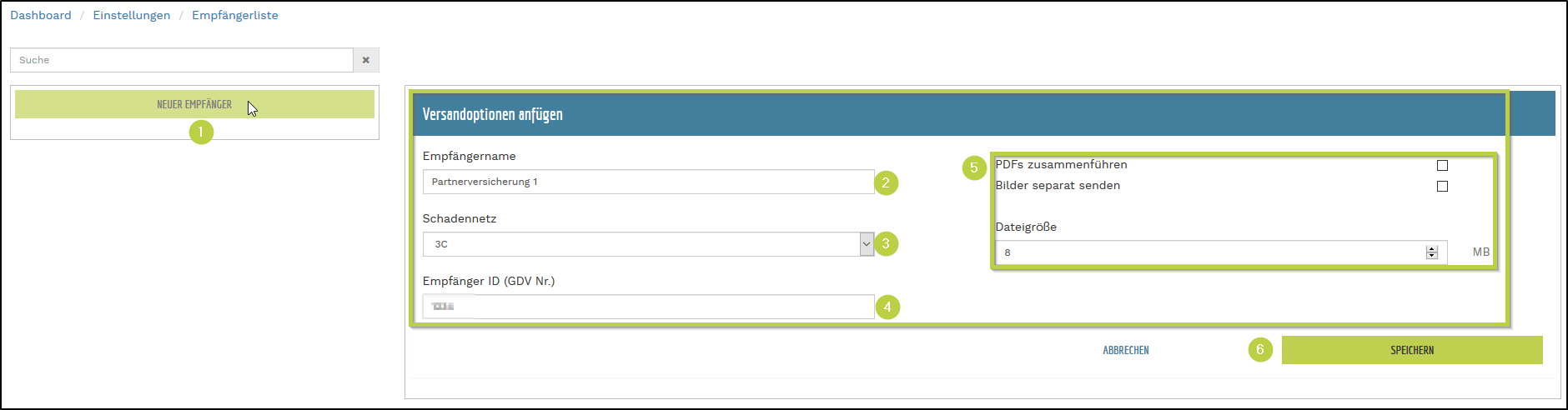
Task: Click the green step 1 badge
Action: pos(201,132)
